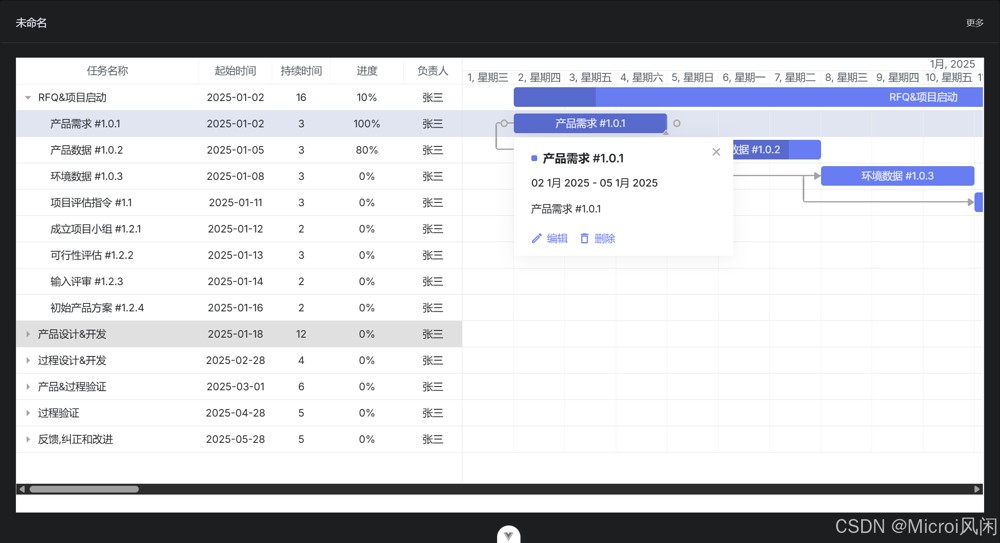This screenshot has width=1000, height=543.
Task: Click the 1月, 2025 month header
Action: tap(952, 64)
